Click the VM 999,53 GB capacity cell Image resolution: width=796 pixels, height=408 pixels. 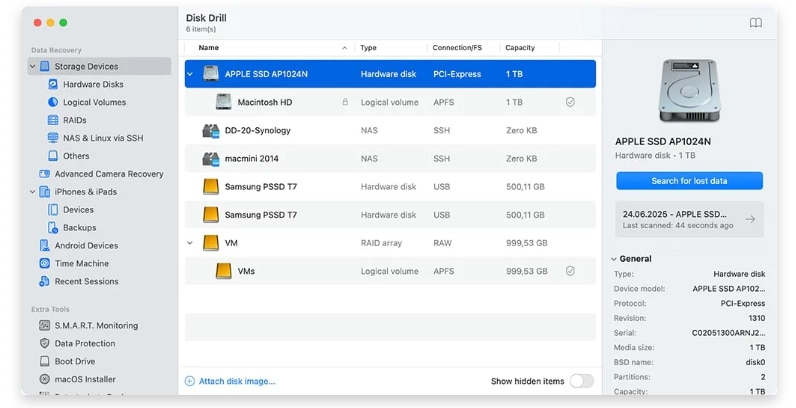(527, 243)
